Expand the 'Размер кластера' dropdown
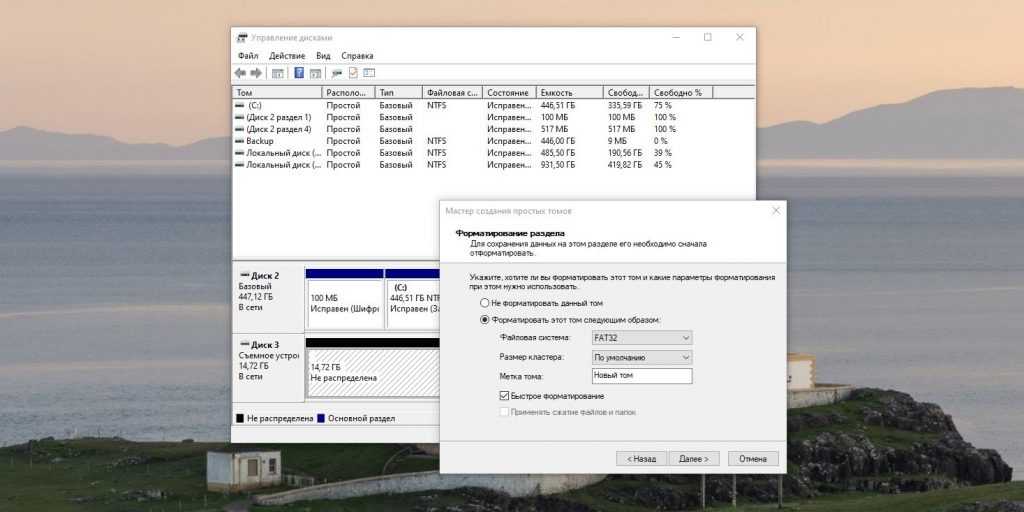1024x512 pixels. (642, 357)
